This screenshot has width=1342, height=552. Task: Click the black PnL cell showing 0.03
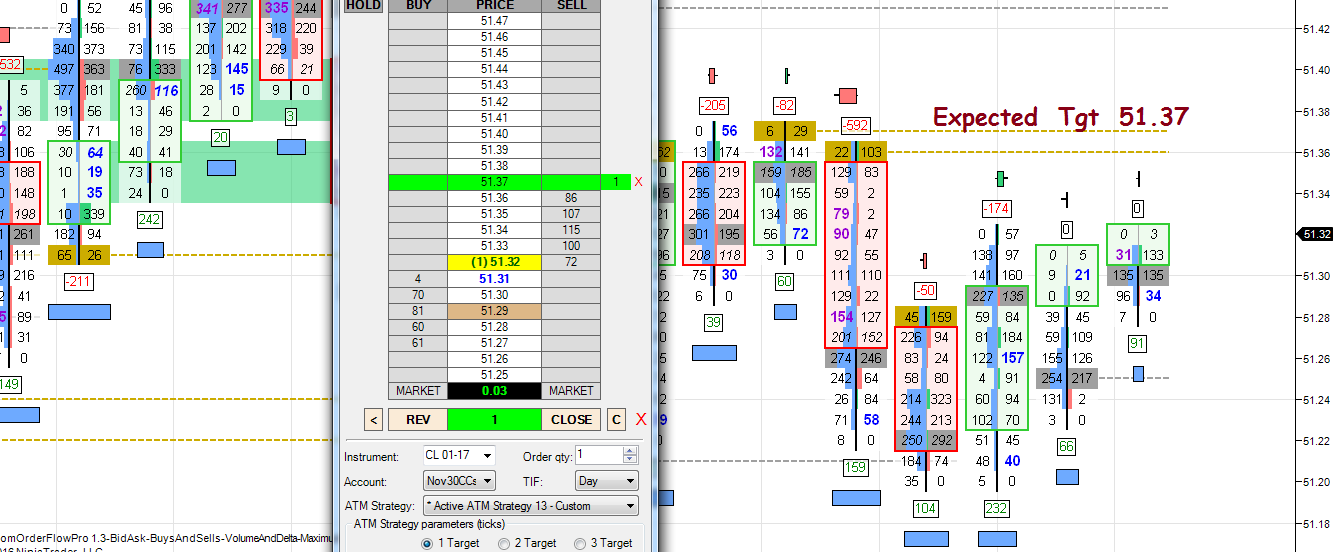(494, 391)
